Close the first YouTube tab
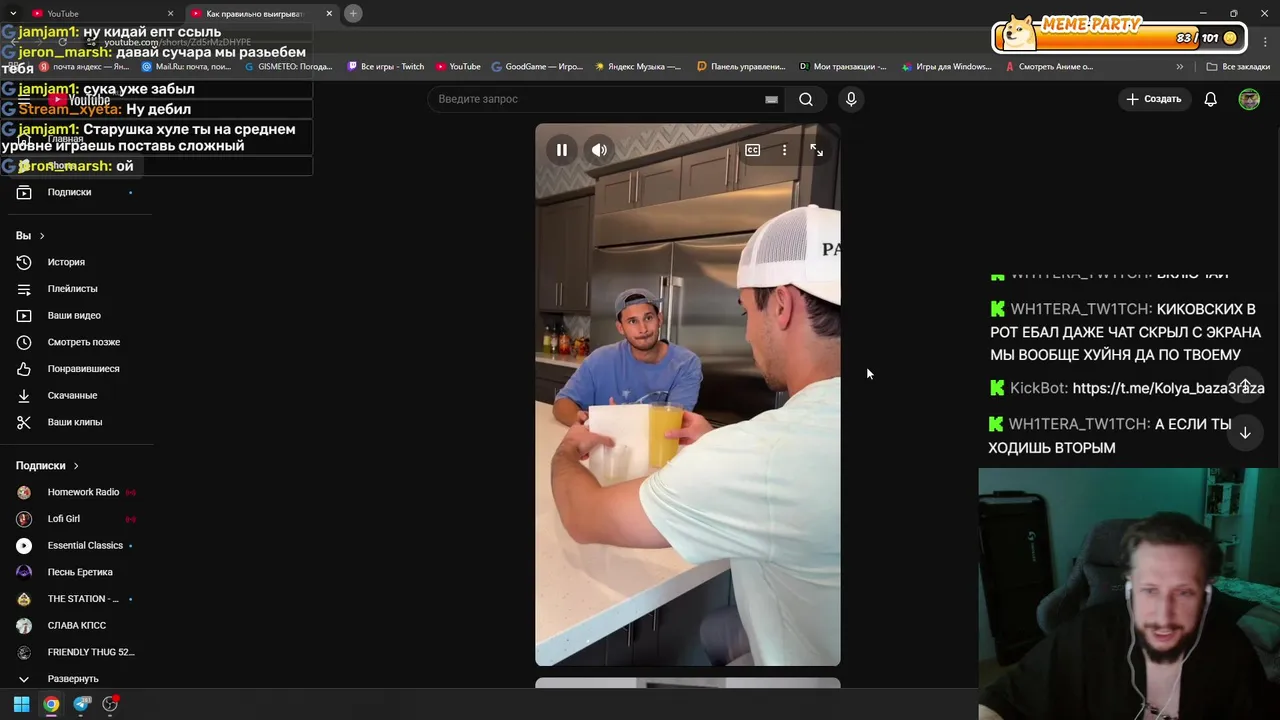The width and height of the screenshot is (1280, 720). pyautogui.click(x=170, y=13)
